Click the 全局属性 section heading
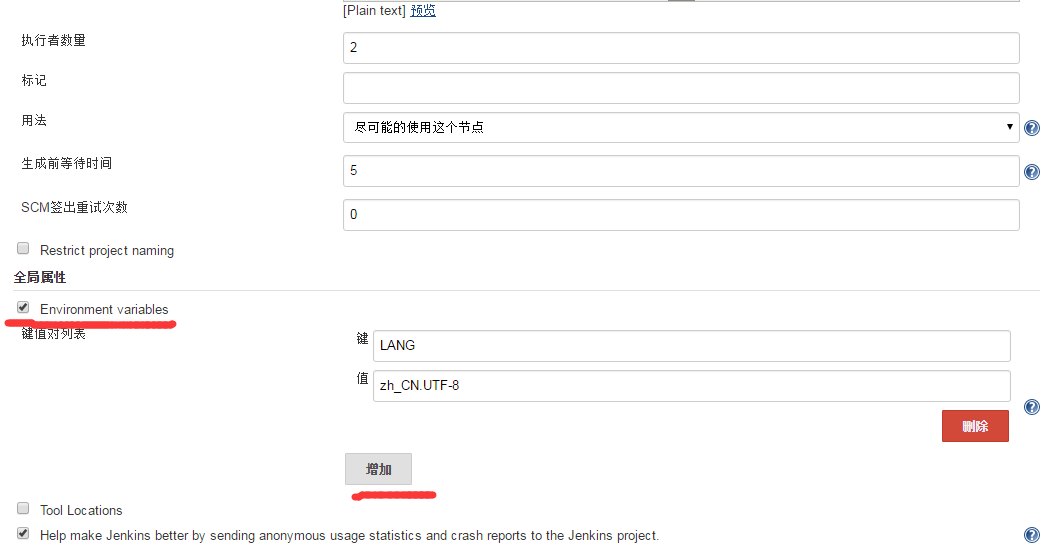 point(40,277)
